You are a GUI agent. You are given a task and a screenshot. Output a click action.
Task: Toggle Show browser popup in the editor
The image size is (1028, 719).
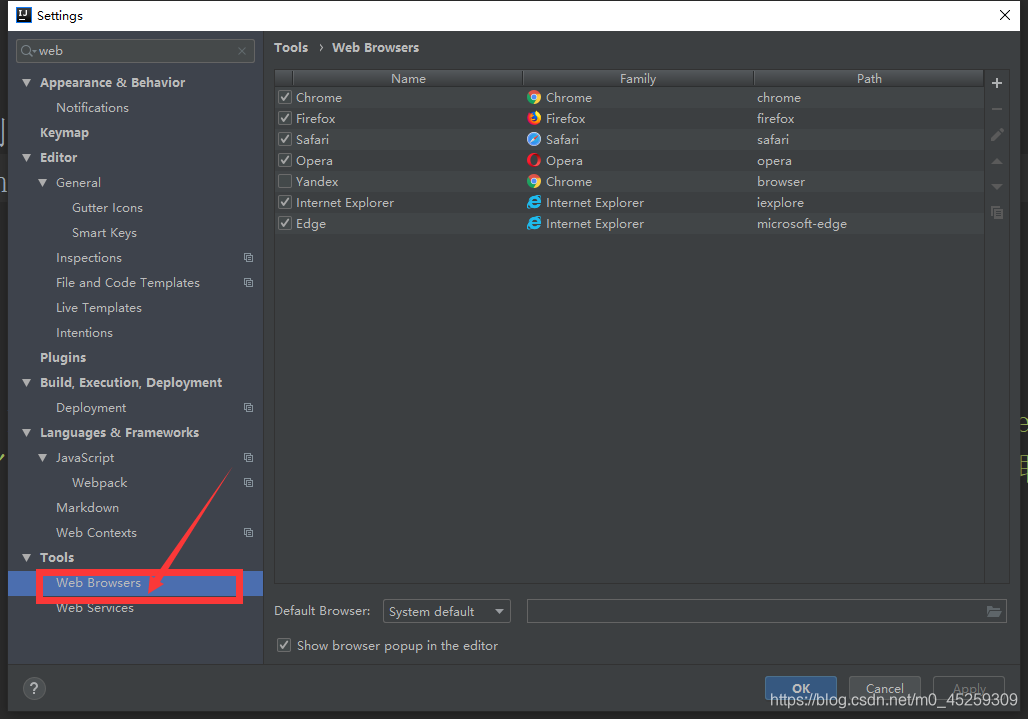pos(284,646)
